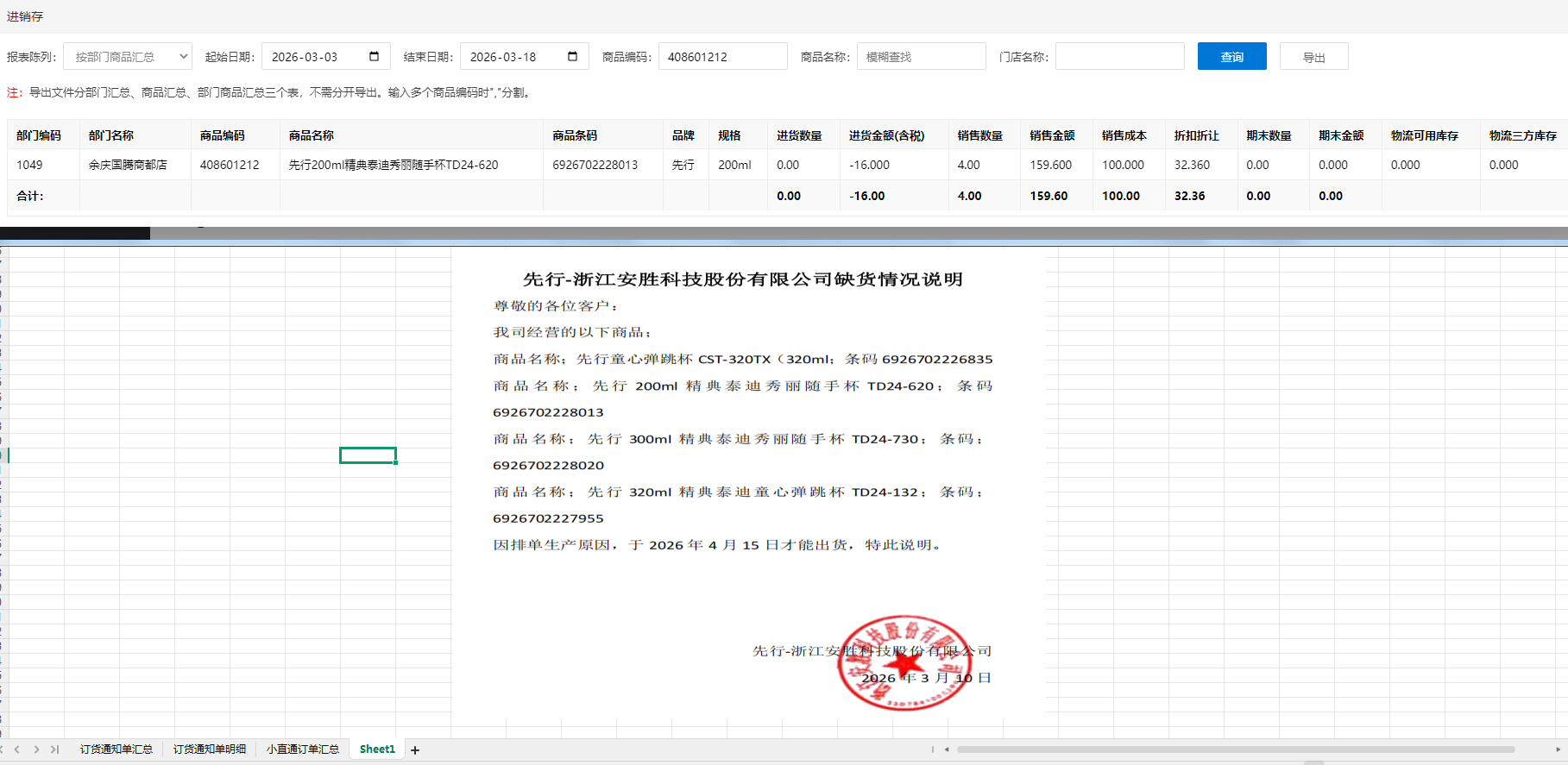
Task: Click the 销售金额 column header
Action: click(1052, 135)
